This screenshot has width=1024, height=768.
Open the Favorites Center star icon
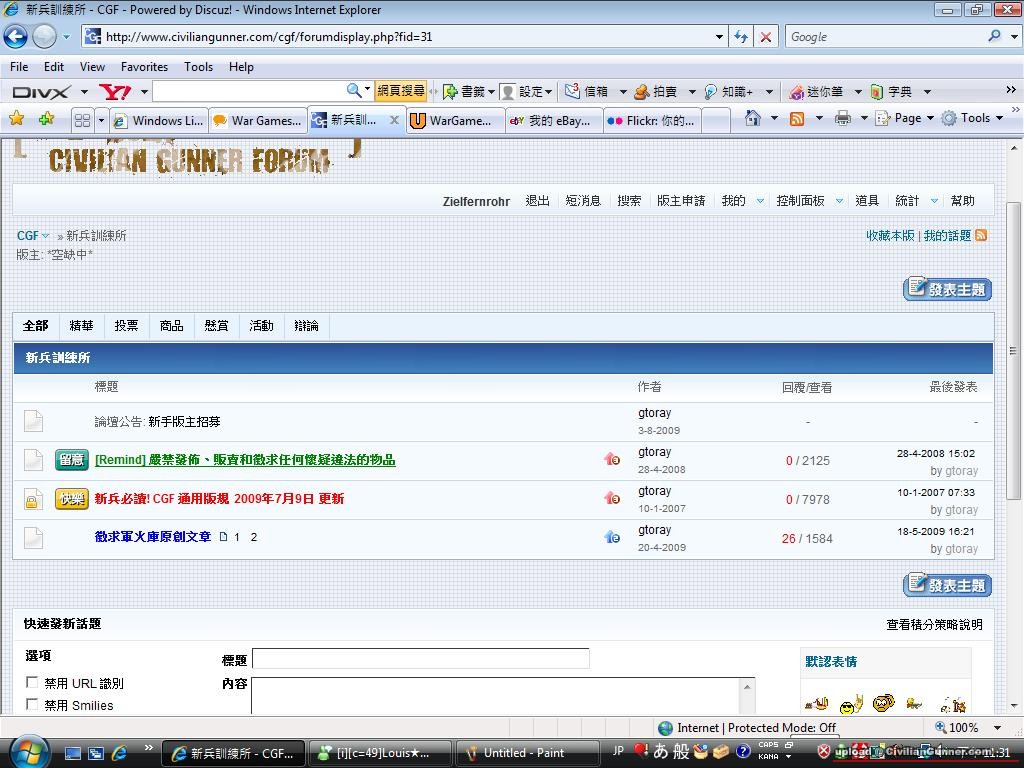(x=17, y=119)
